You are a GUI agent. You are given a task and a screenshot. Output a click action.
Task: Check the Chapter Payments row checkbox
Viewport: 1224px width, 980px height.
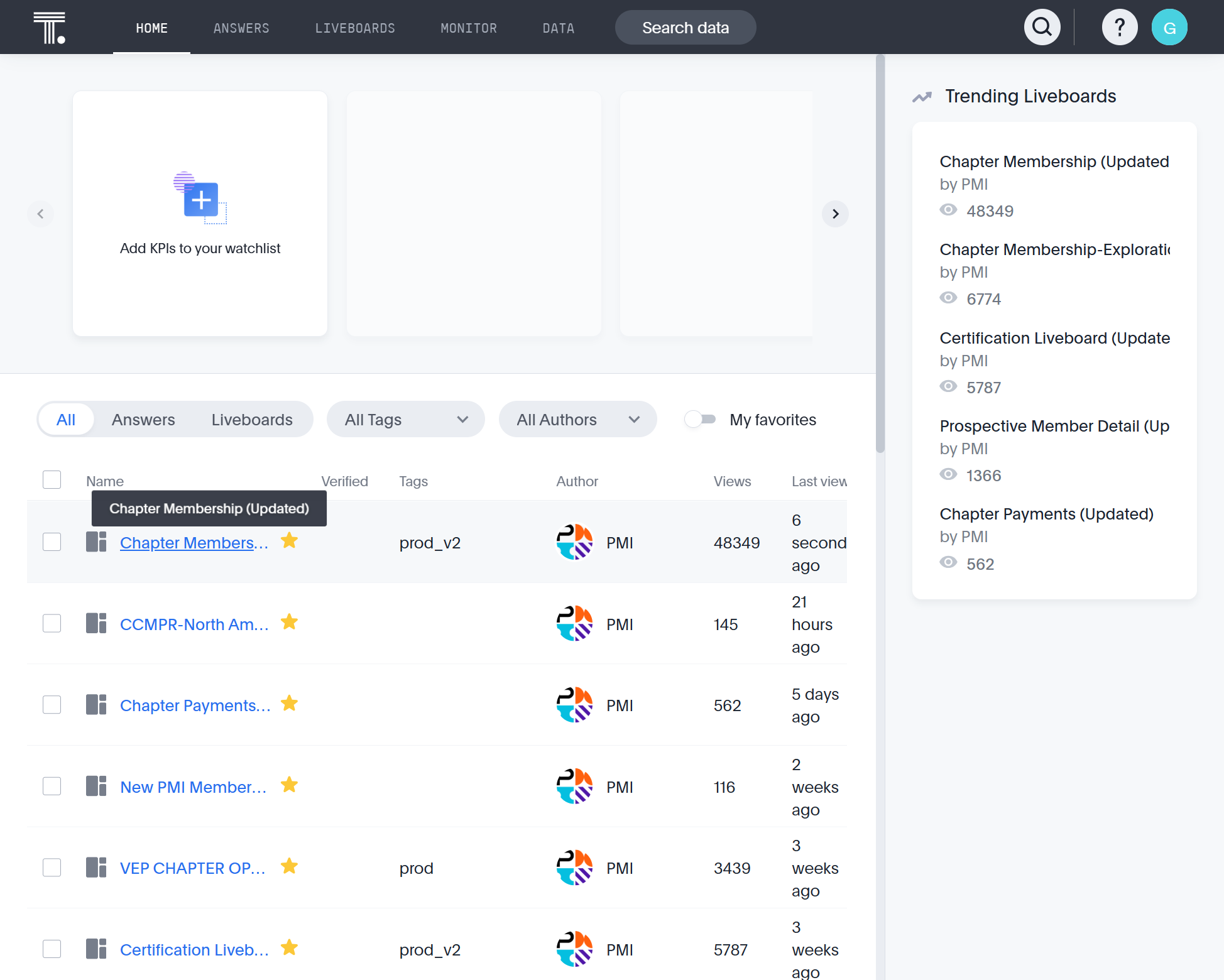tap(52, 705)
